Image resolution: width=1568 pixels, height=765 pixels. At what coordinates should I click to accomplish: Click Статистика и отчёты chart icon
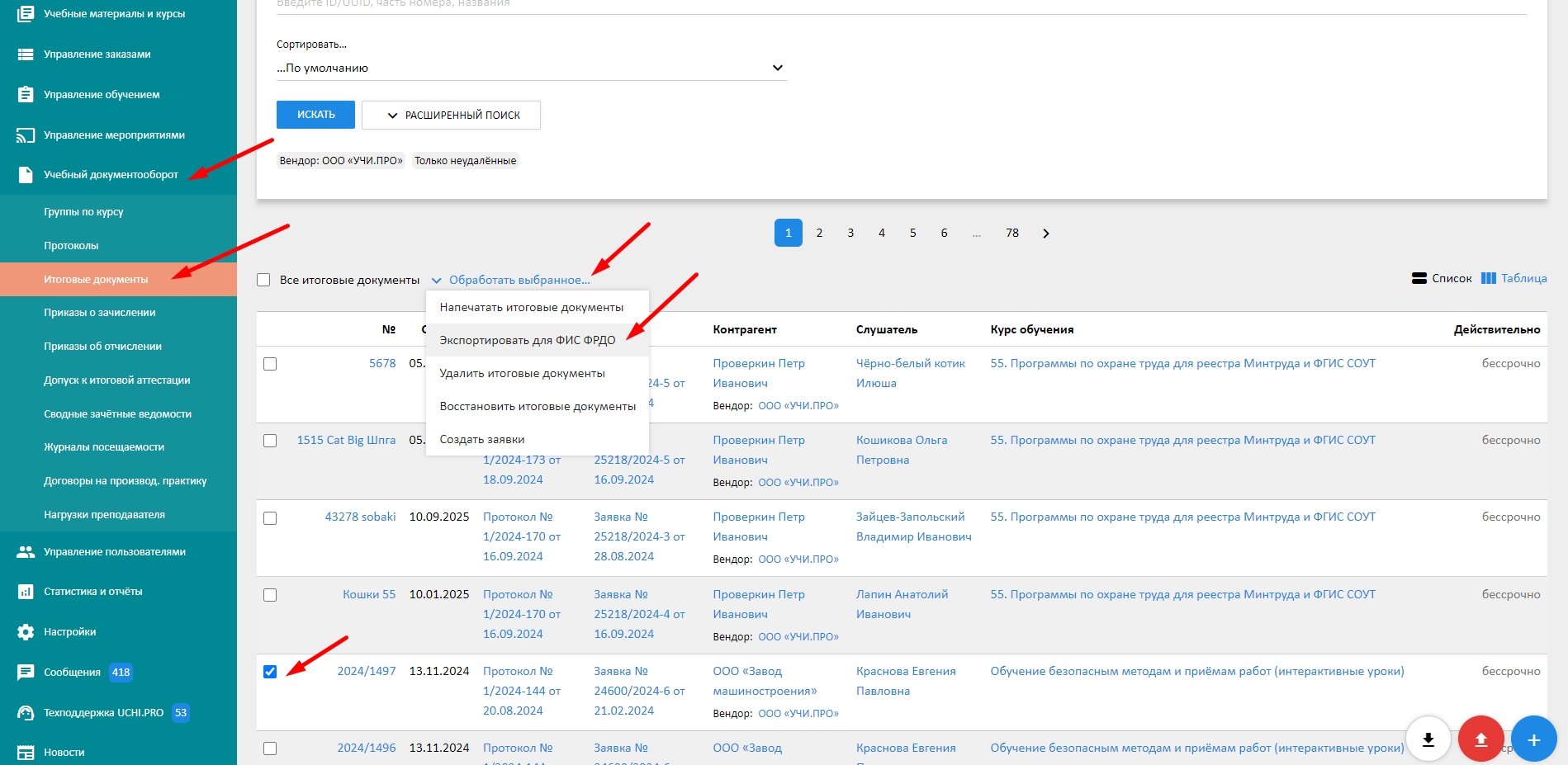point(26,591)
